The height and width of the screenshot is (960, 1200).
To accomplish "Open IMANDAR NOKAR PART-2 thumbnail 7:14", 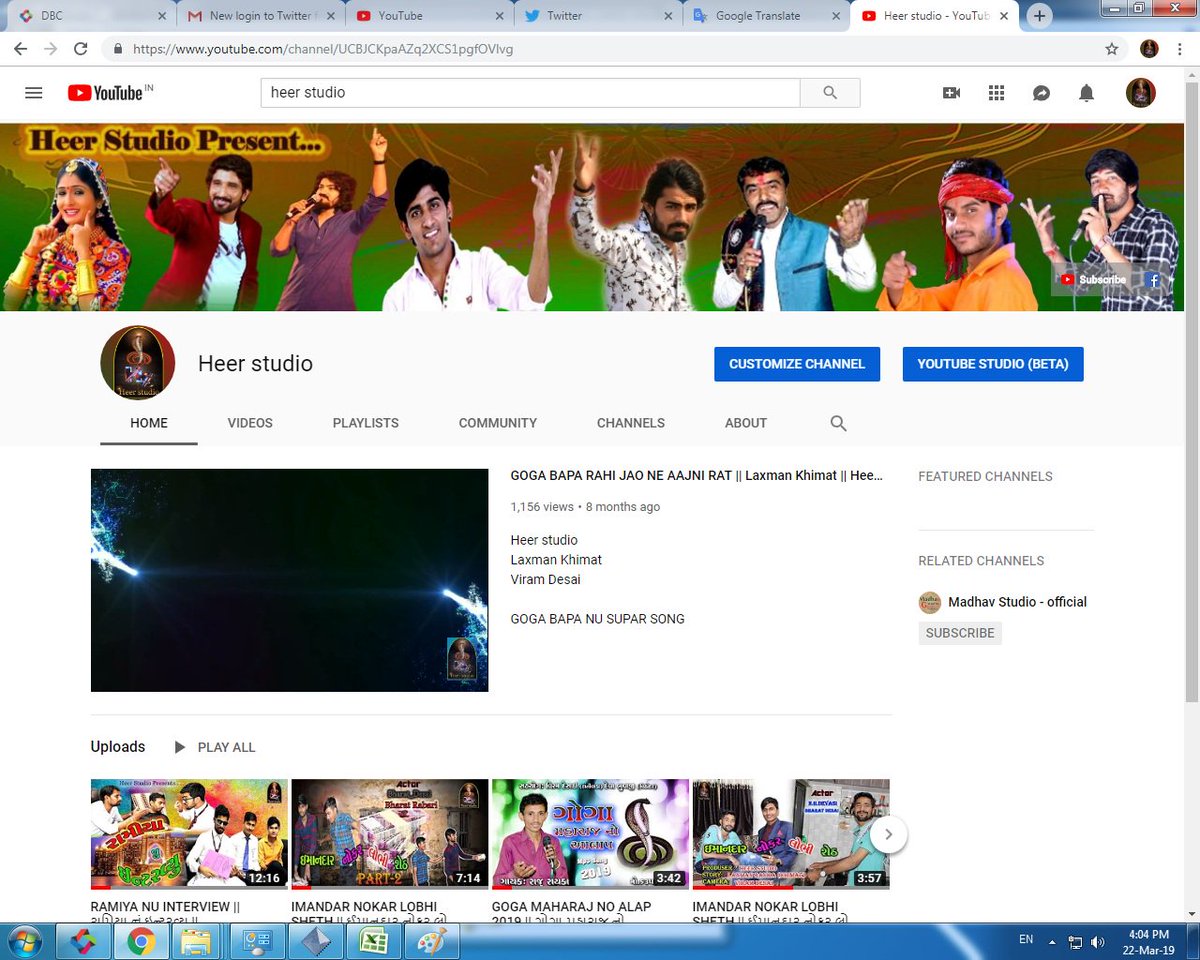I will tap(390, 834).
